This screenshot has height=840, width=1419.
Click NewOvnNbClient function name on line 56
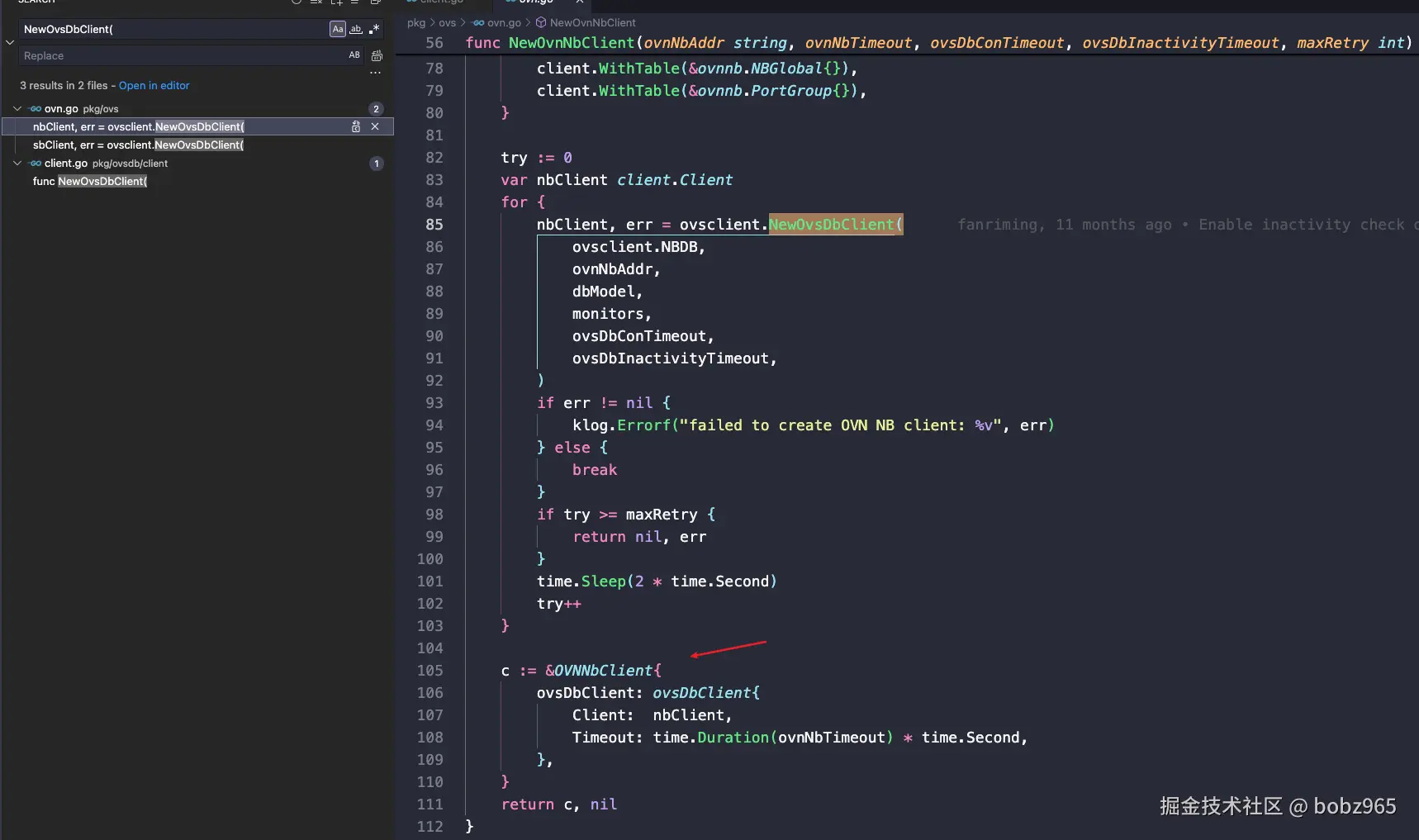click(x=572, y=43)
